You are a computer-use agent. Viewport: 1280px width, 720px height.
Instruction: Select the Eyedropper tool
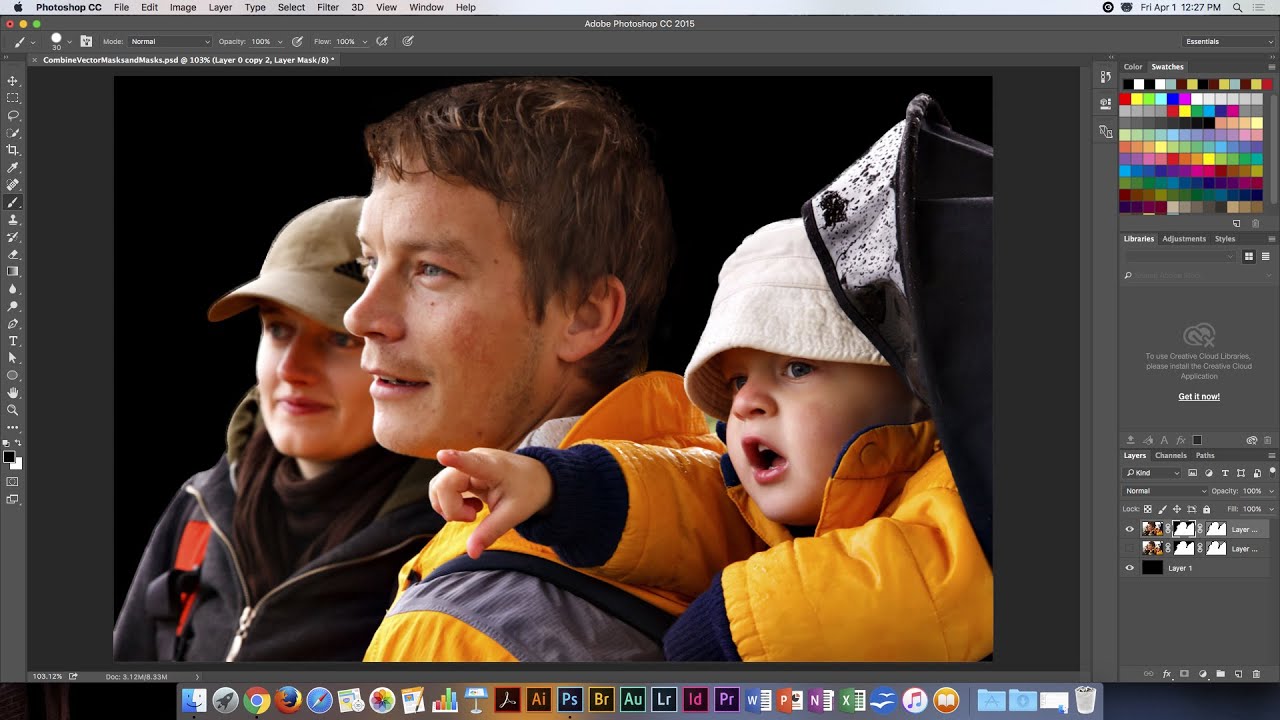(13, 167)
